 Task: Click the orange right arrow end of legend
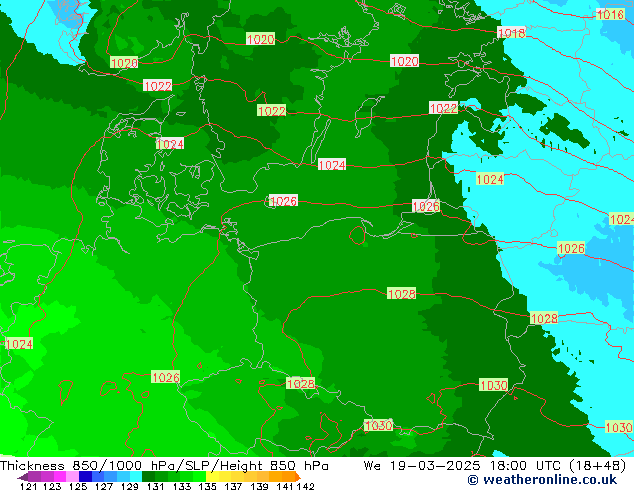pos(298,477)
